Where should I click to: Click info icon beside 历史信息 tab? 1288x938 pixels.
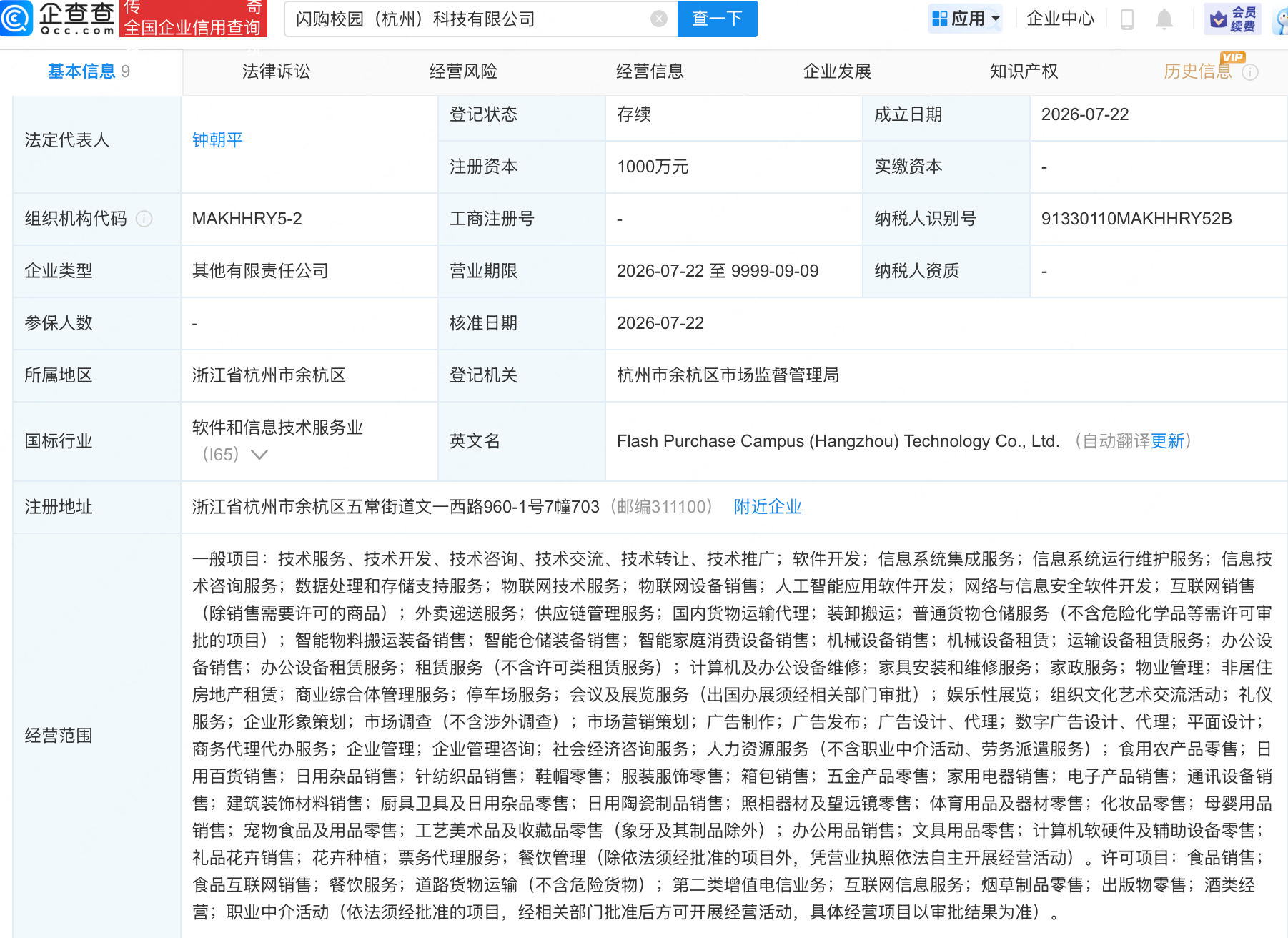1250,72
